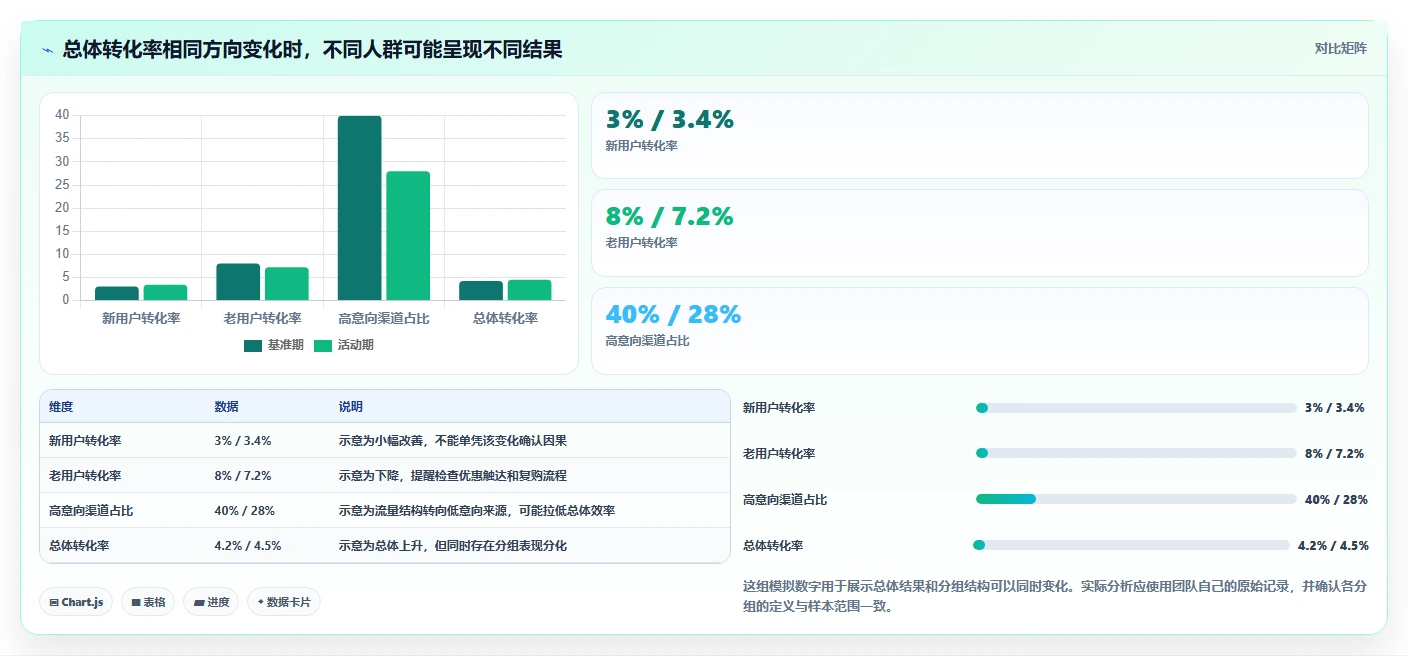This screenshot has height=656, width=1408.
Task: Click the lightning icon beside the title
Action: point(47,50)
